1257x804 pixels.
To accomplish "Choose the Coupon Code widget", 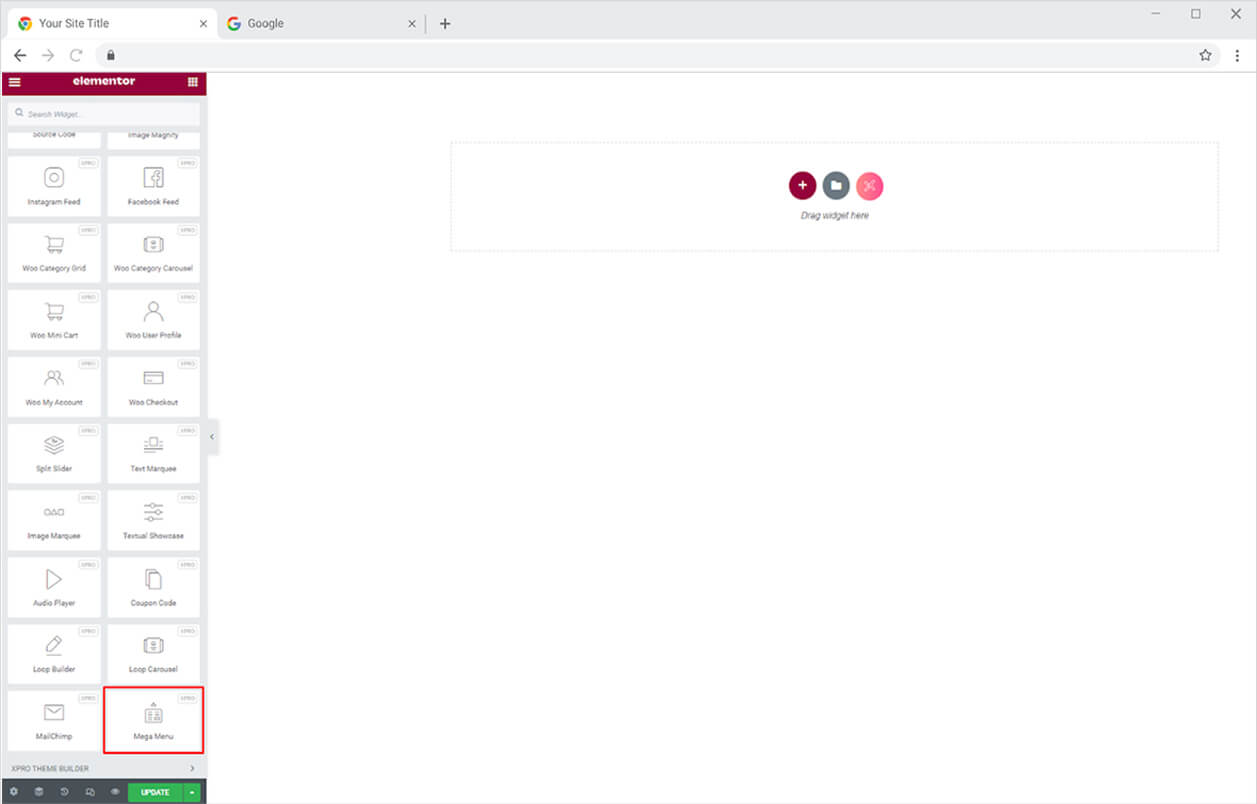I will pos(153,586).
